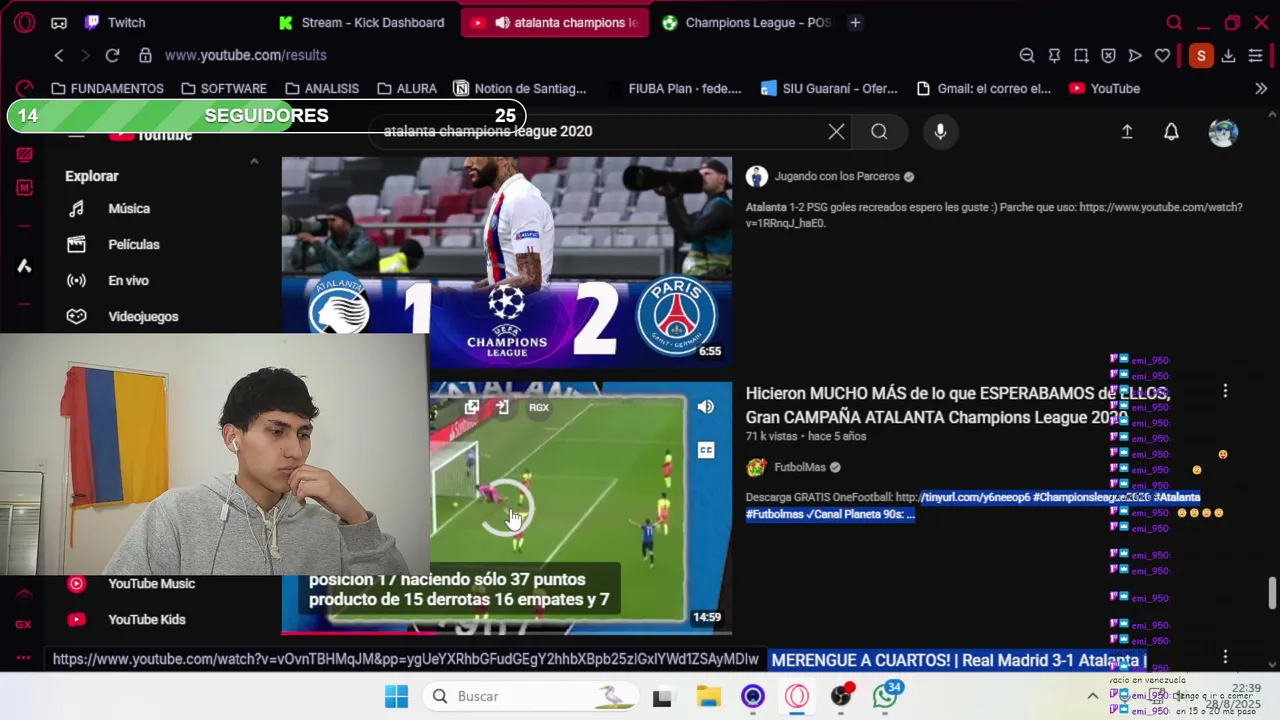Click the zoom-out magnifier icon in address bar

[1027, 56]
